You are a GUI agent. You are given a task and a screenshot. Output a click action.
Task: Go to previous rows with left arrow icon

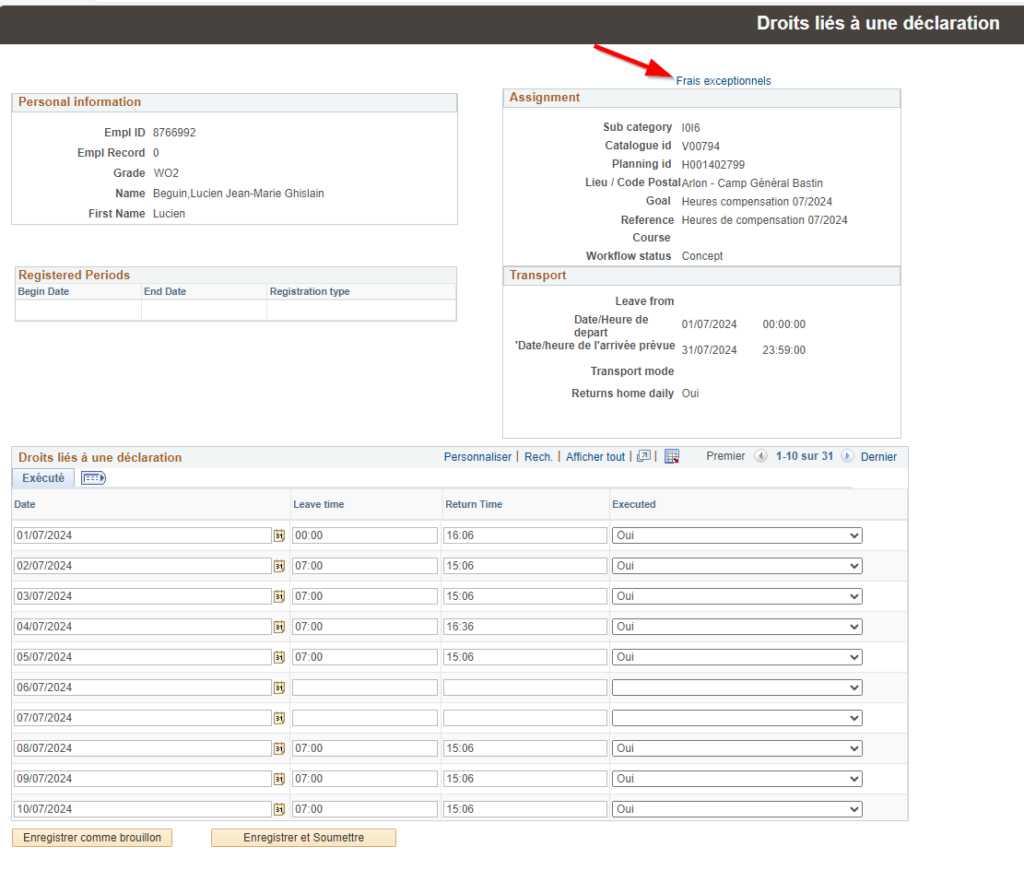[x=761, y=456]
